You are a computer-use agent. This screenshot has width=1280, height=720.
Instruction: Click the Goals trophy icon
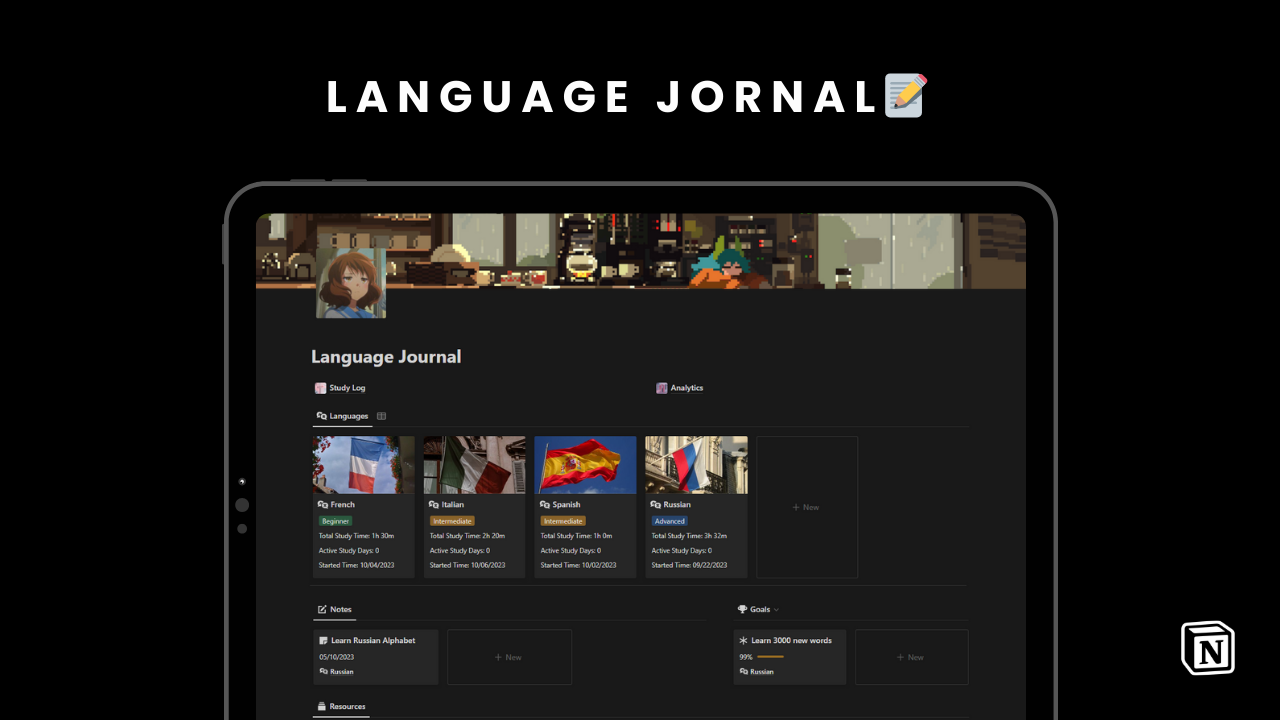click(742, 609)
